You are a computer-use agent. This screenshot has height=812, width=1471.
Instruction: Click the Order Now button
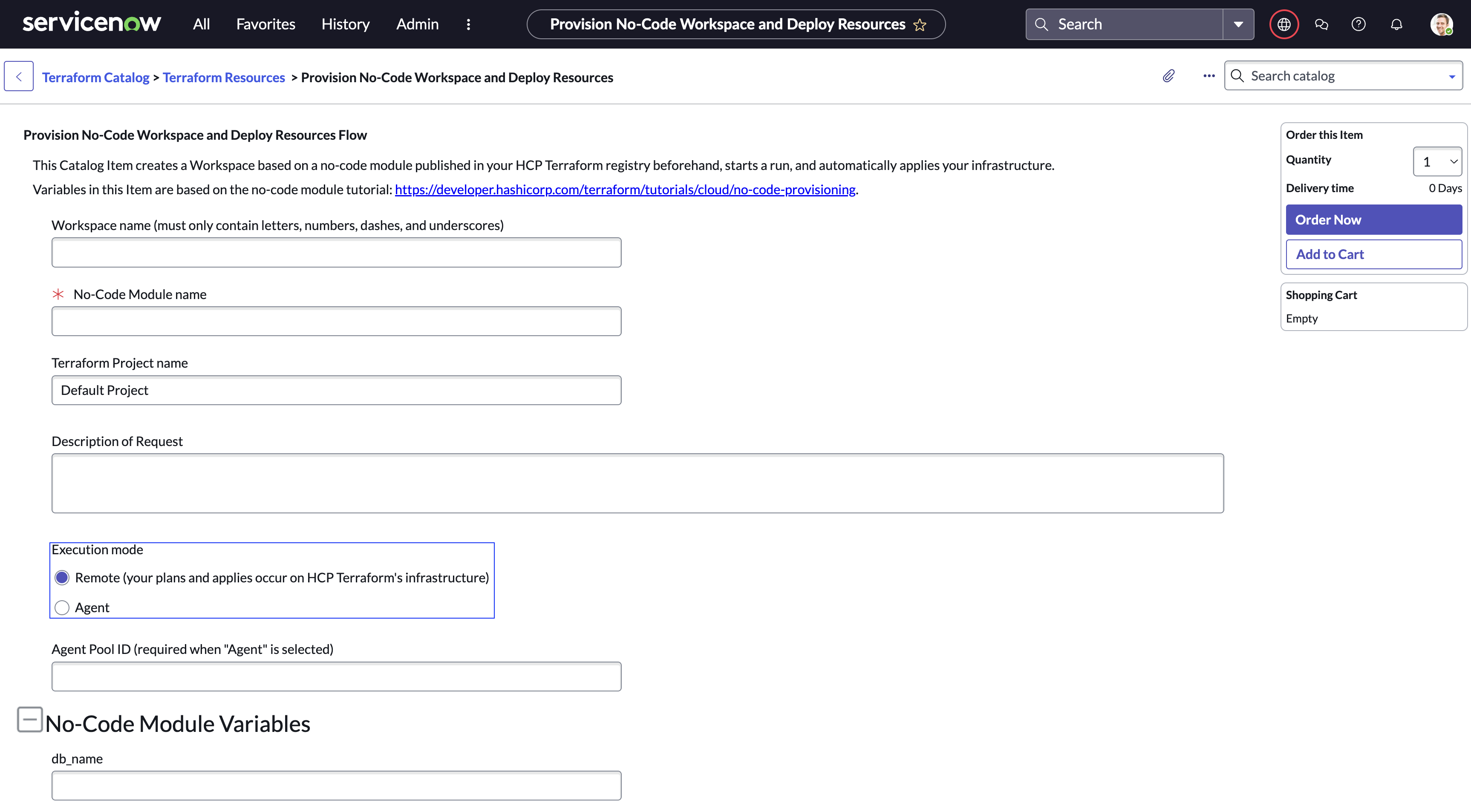pyautogui.click(x=1373, y=220)
